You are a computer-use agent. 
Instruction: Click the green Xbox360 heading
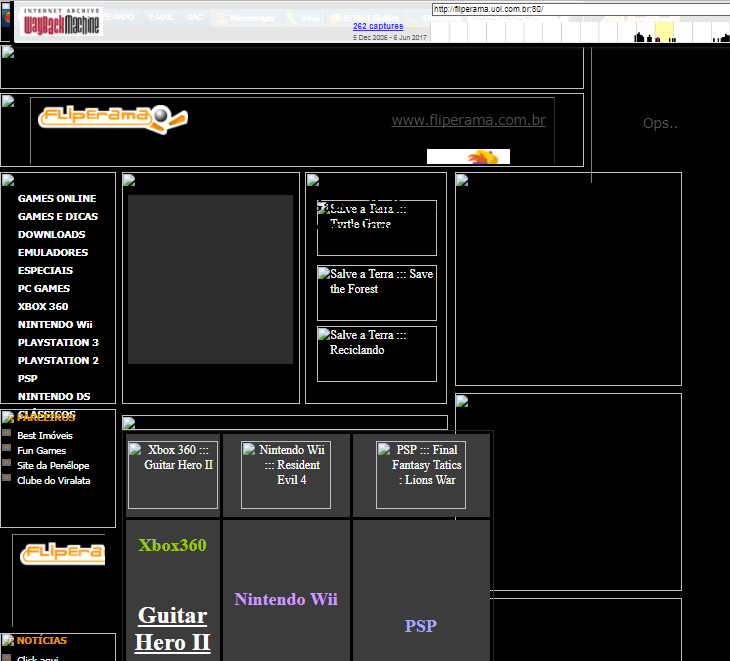click(172, 545)
